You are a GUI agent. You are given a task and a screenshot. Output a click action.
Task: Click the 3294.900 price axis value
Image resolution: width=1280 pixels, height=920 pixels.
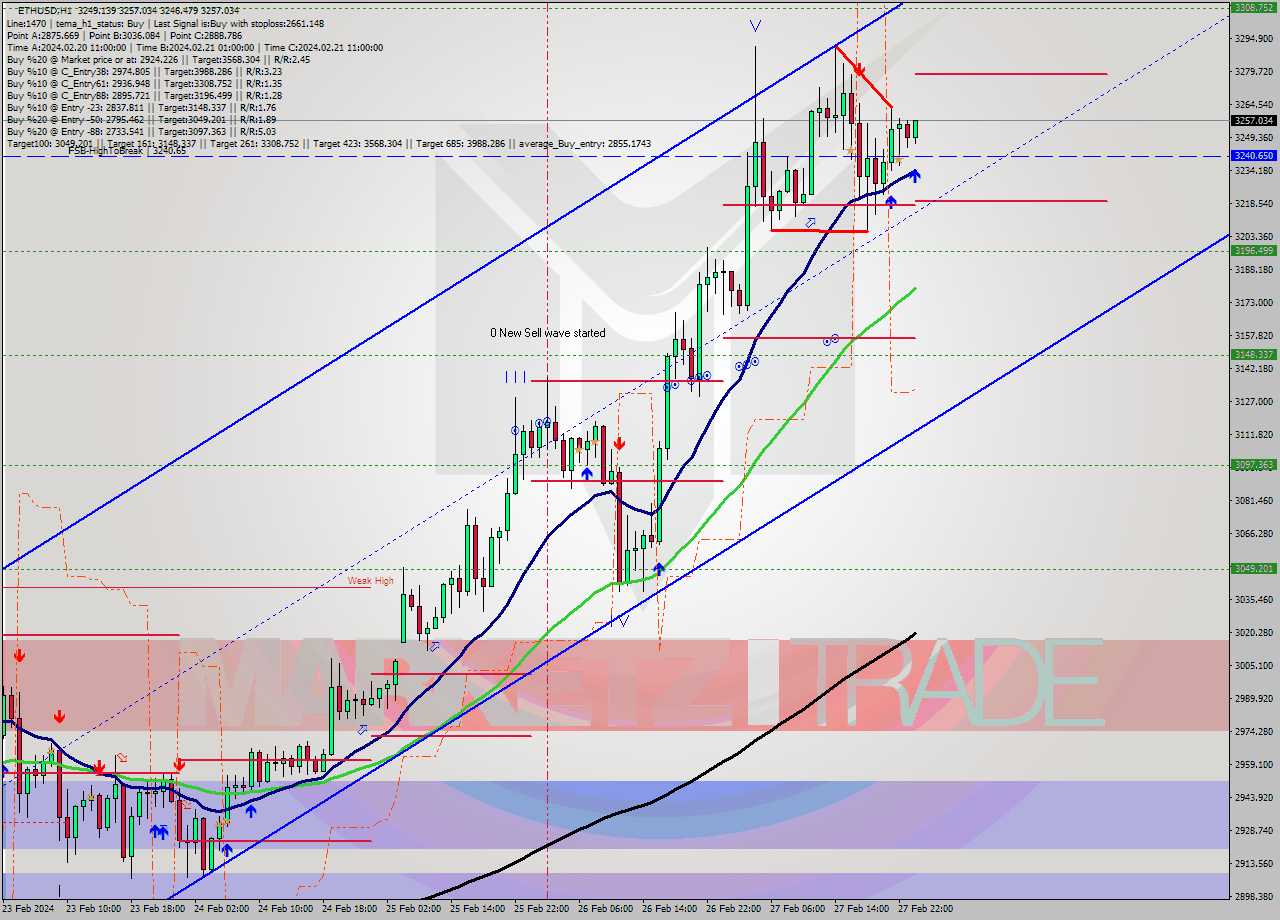(1254, 39)
